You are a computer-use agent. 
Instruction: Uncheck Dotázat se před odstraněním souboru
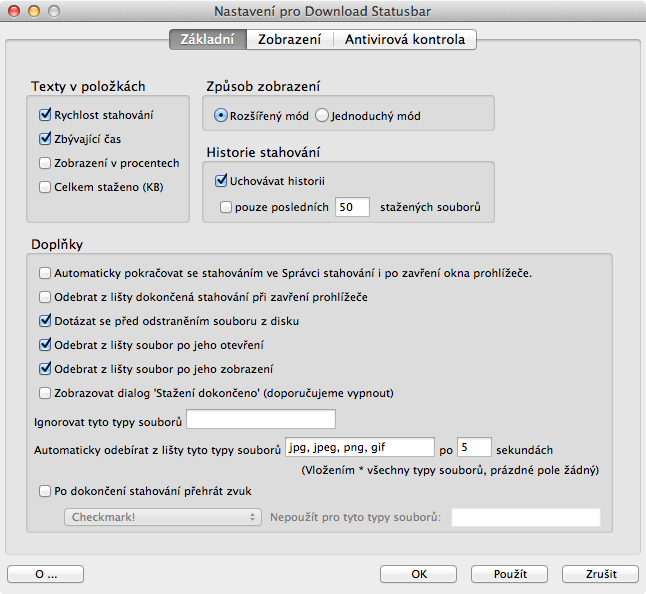(45, 321)
